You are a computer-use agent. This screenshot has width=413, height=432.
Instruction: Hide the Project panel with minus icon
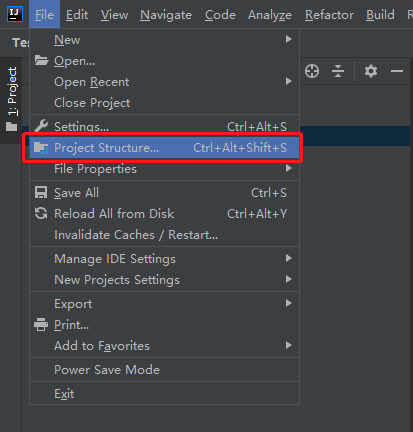pos(397,71)
